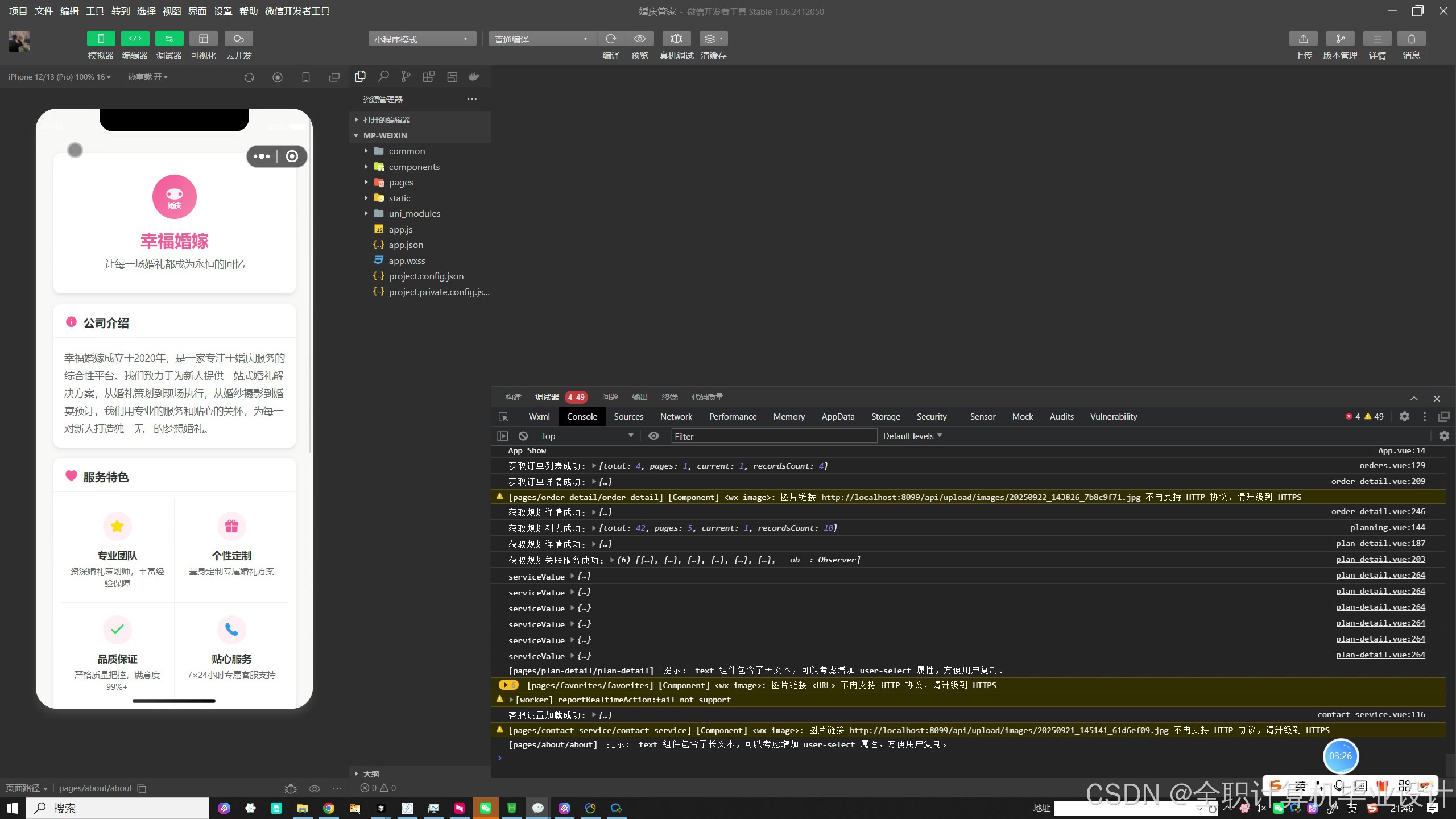Open 版本管理 version control icon

[x=1340, y=39]
